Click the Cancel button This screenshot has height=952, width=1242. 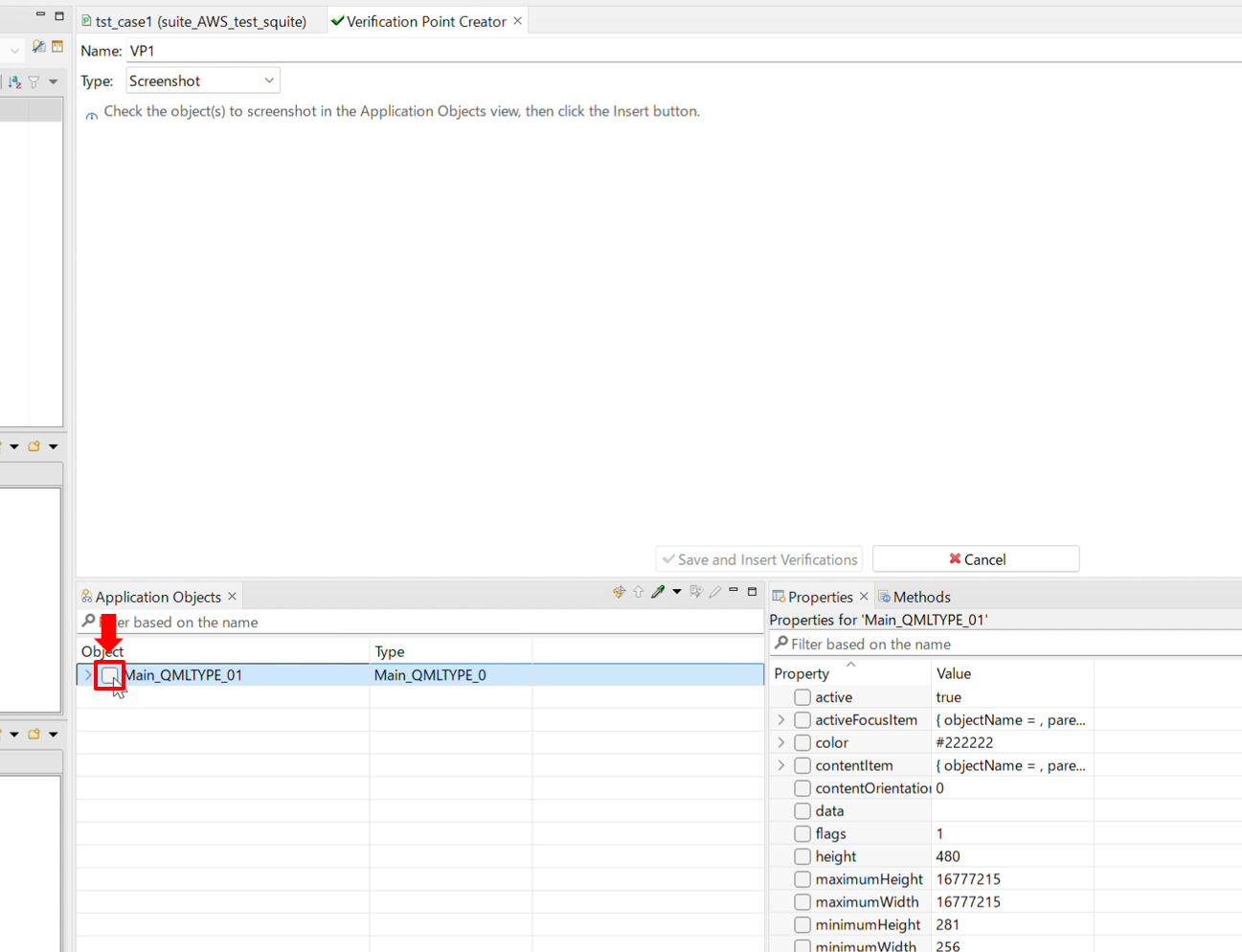(976, 559)
